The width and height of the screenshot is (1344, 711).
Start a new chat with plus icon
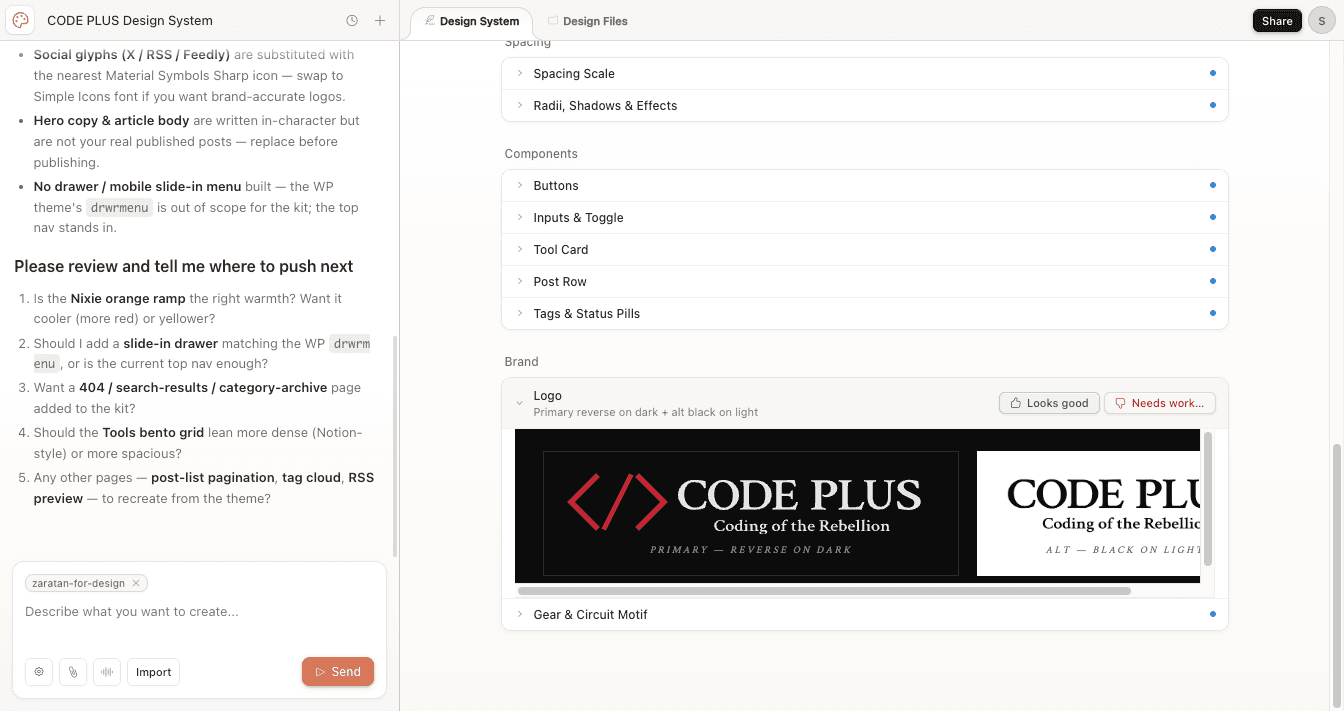(x=380, y=21)
